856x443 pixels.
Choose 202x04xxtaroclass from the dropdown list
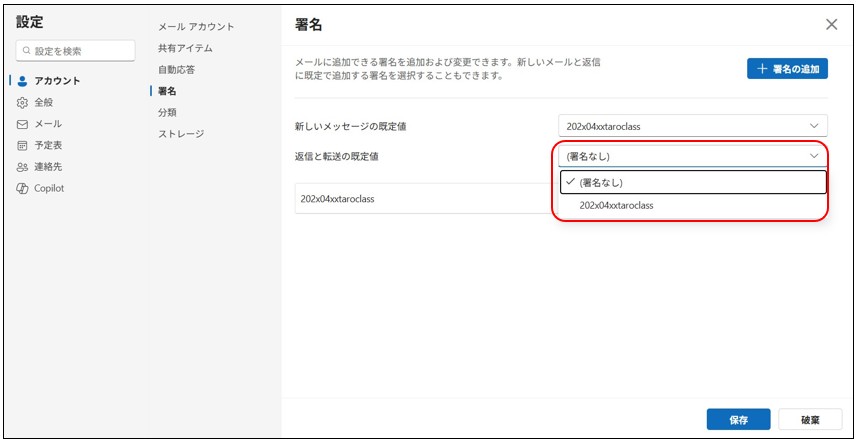pyautogui.click(x=616, y=205)
